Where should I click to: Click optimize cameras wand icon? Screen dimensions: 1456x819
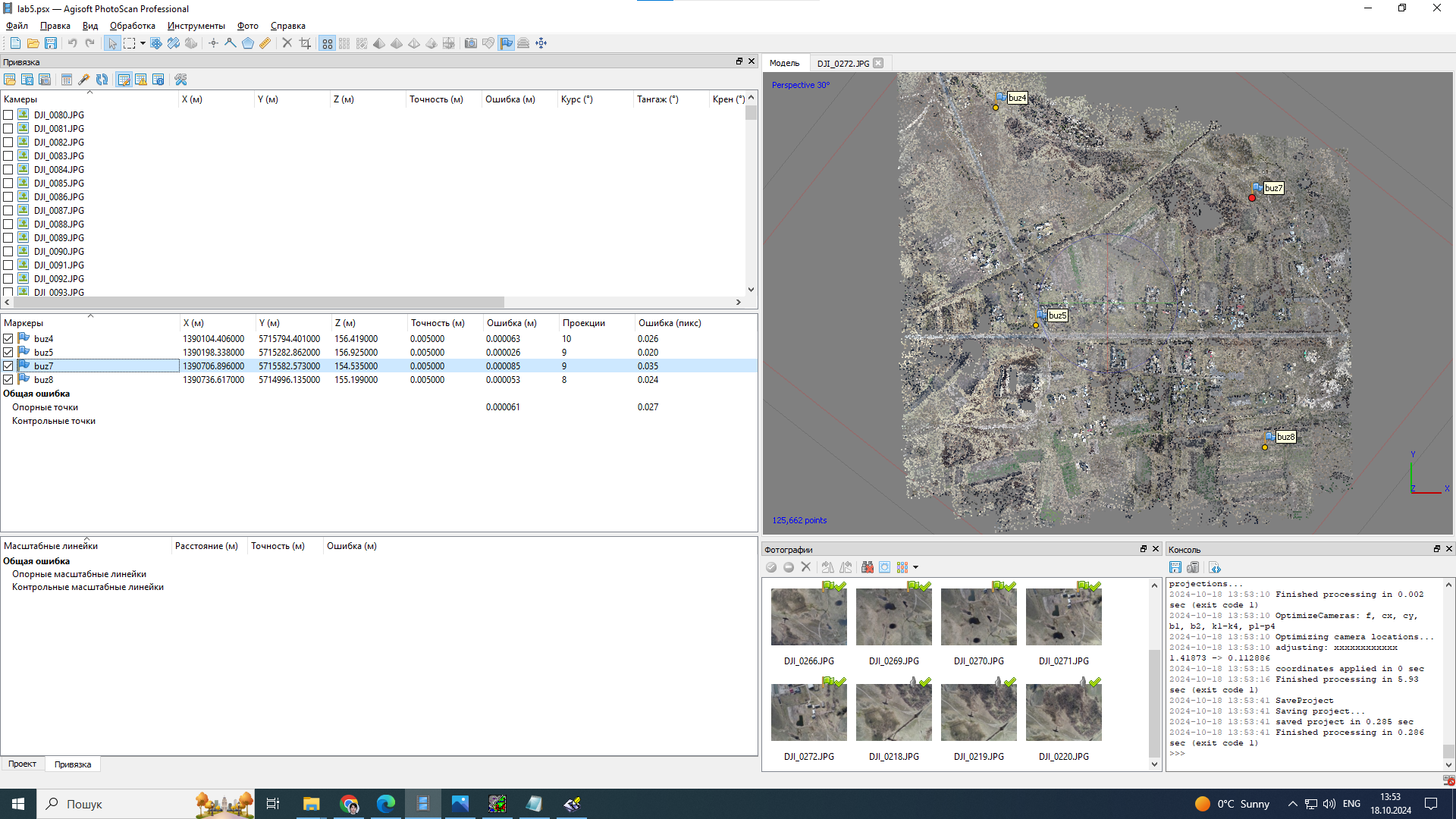84,80
